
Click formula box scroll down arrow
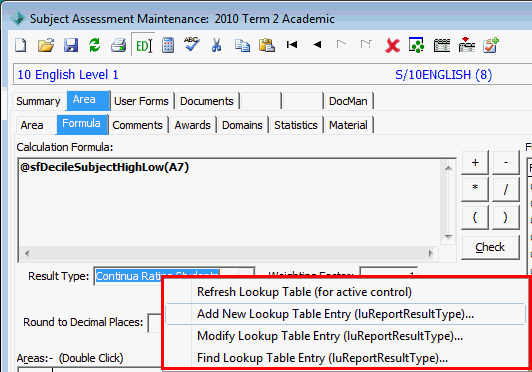(x=448, y=237)
